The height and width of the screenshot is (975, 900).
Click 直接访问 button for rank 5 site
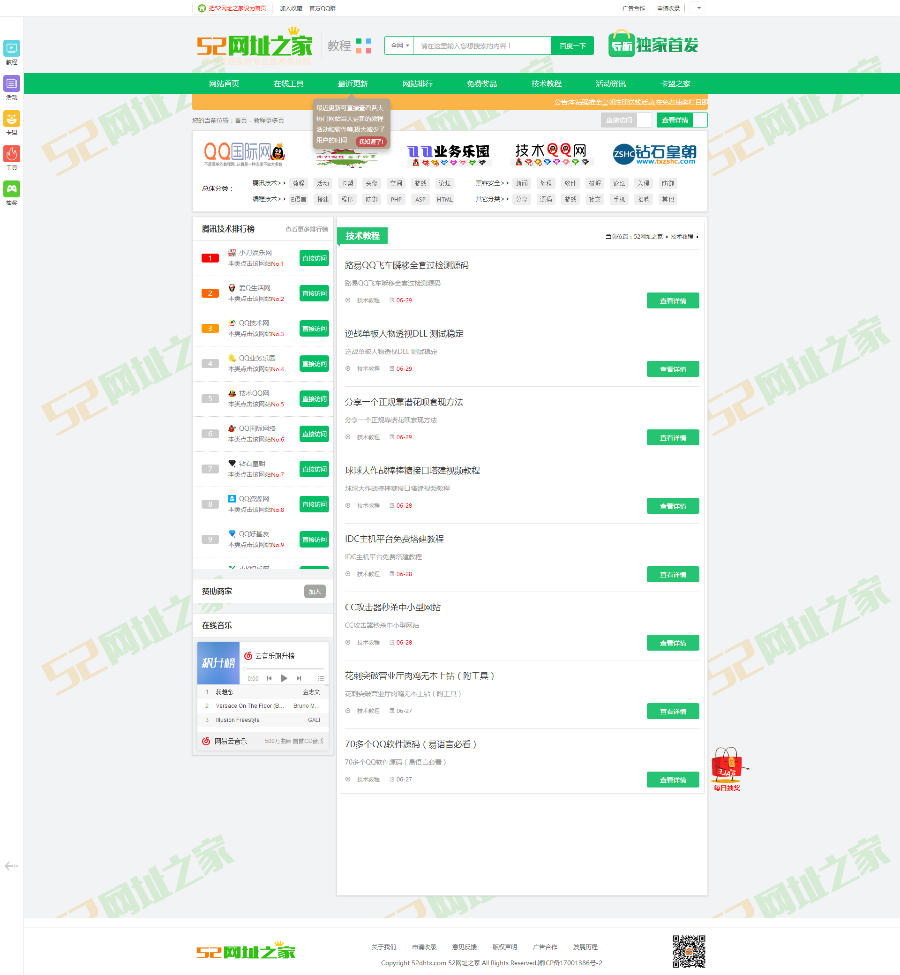click(x=314, y=399)
